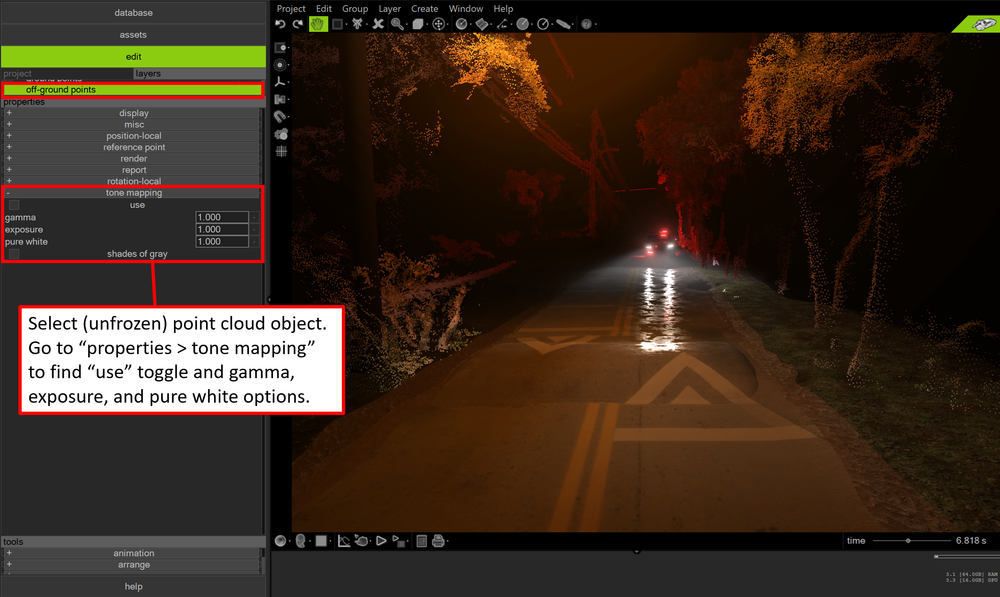The height and width of the screenshot is (597, 1000).
Task: Click the teapot render icon
Action: coord(362,541)
